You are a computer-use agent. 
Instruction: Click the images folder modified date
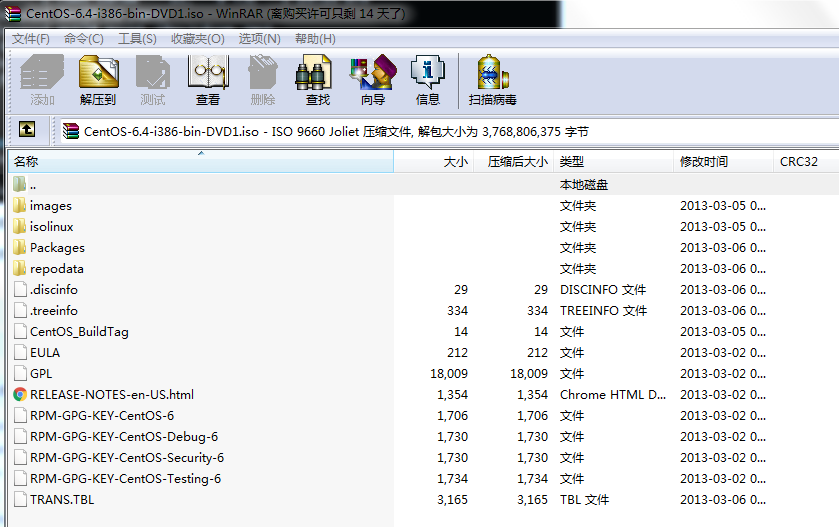tap(723, 206)
